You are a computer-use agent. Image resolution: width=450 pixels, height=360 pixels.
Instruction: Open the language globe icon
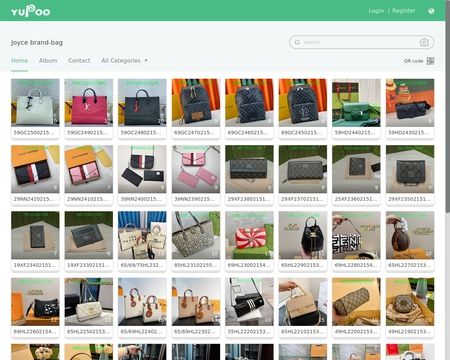[x=431, y=11]
